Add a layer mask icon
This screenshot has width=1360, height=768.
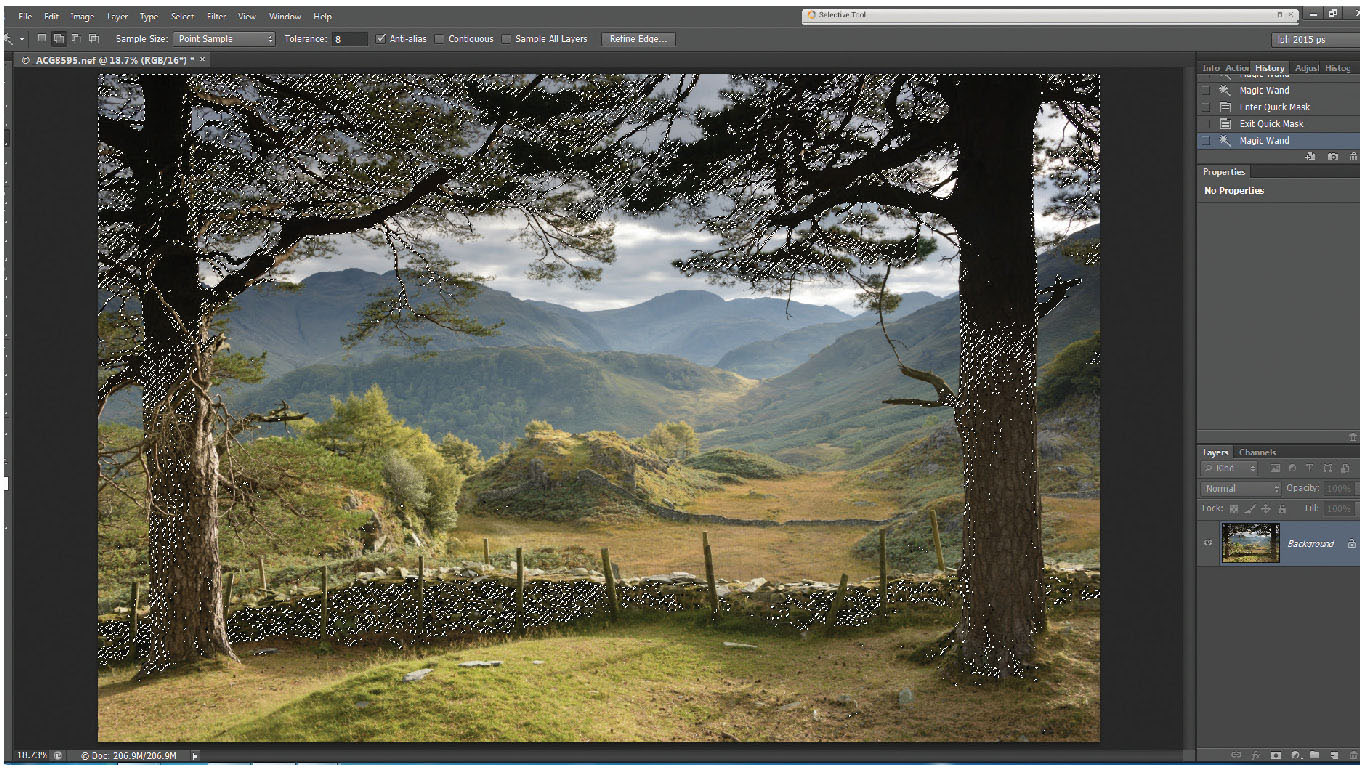tap(1275, 755)
